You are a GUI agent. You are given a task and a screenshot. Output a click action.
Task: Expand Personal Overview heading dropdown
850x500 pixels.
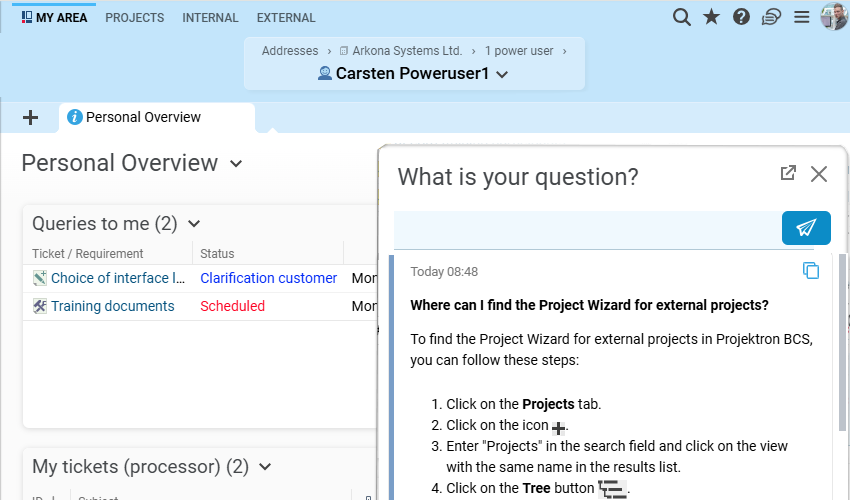(236, 163)
